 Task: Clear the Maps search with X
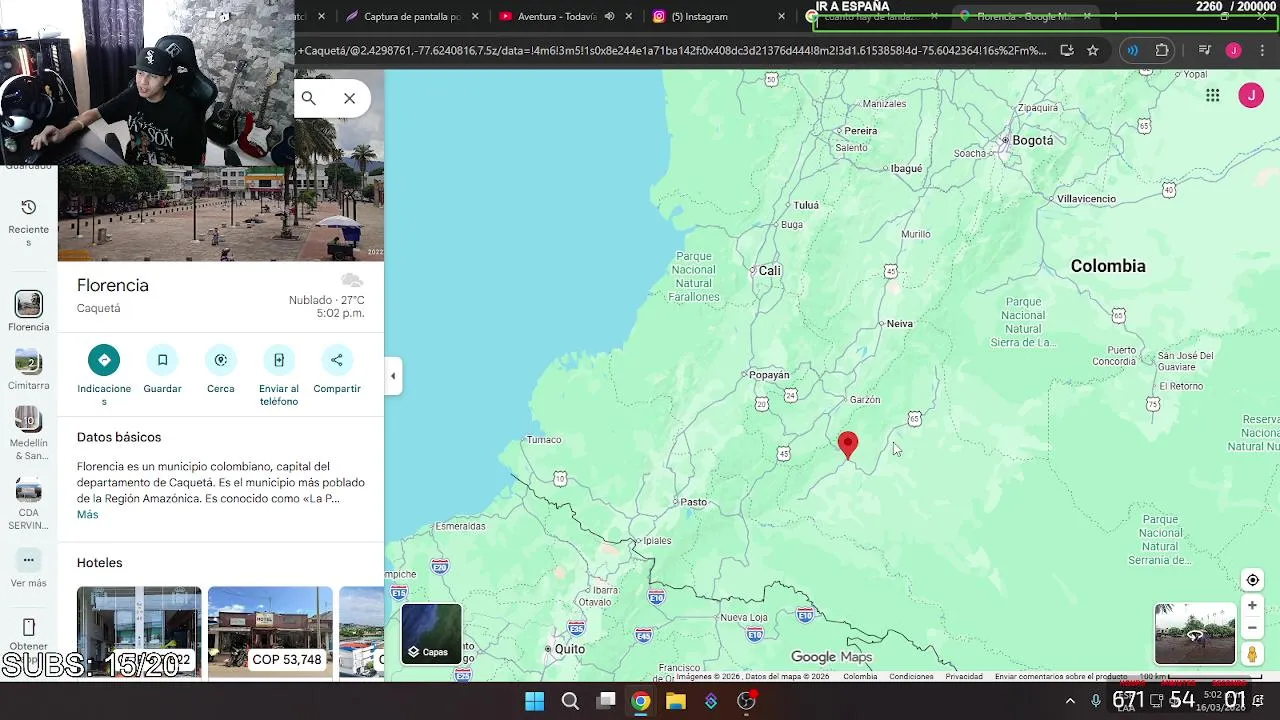[x=349, y=98]
